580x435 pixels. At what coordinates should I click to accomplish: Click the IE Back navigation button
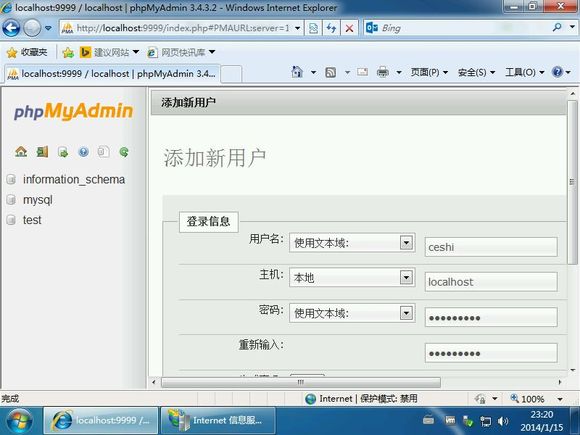(11, 28)
